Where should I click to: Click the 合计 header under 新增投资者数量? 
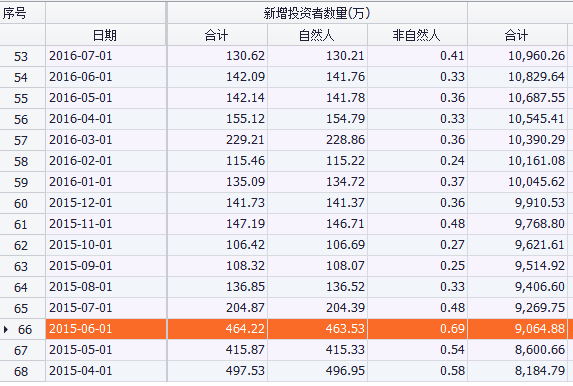[216, 35]
